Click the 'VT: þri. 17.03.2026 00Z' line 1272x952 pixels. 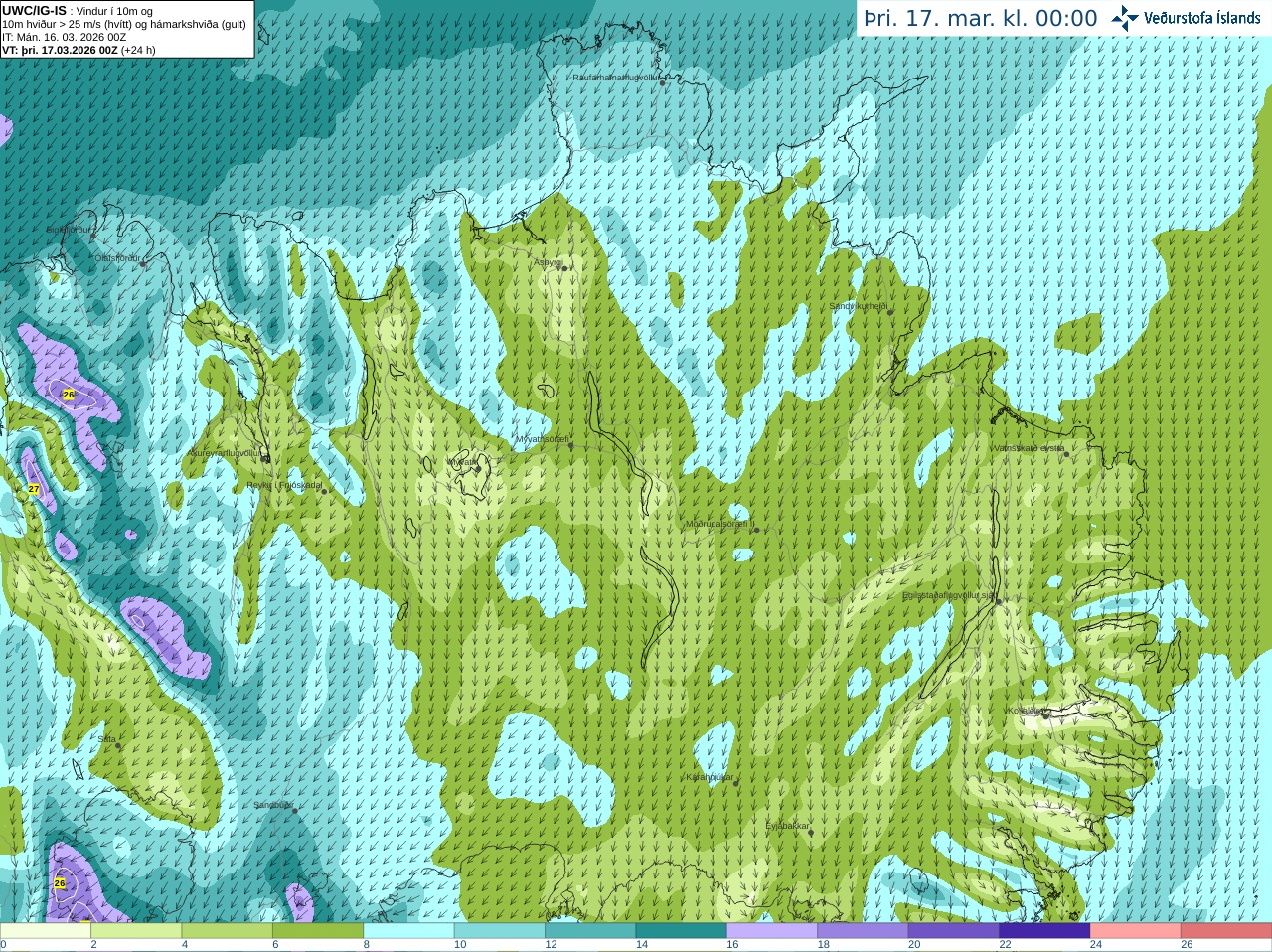tap(60, 50)
